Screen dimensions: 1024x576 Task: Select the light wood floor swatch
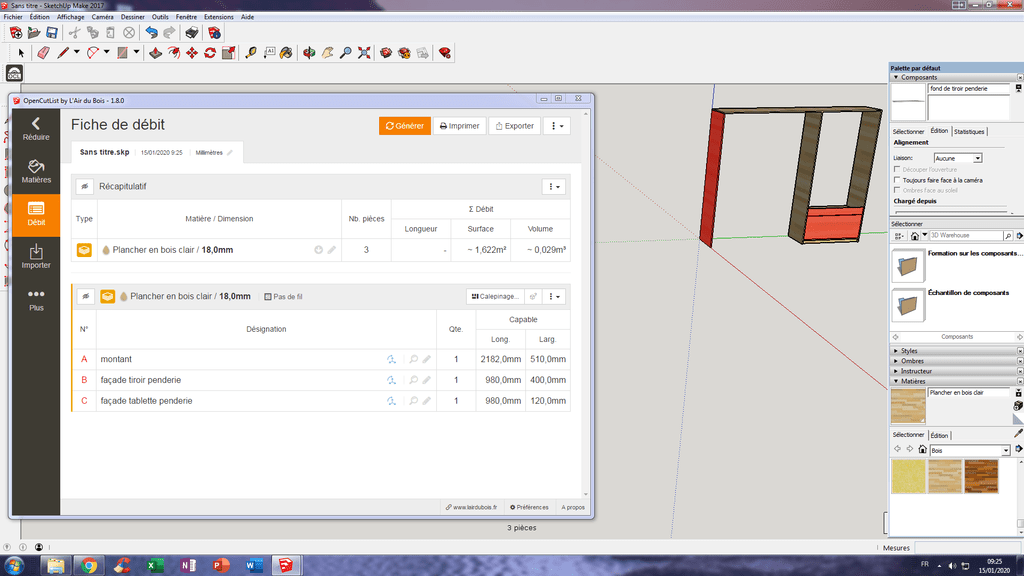(945, 475)
